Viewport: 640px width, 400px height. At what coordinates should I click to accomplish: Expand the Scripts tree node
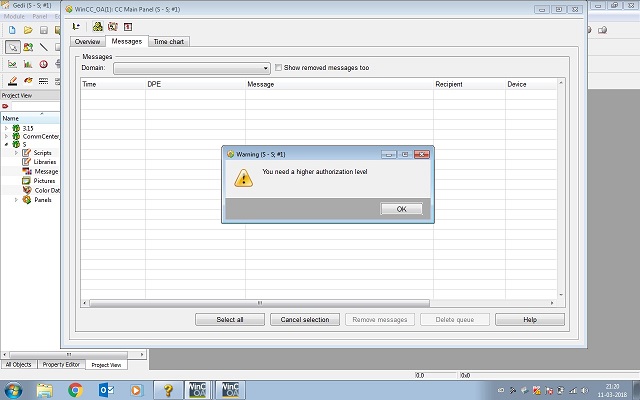pyautogui.click(x=16, y=152)
